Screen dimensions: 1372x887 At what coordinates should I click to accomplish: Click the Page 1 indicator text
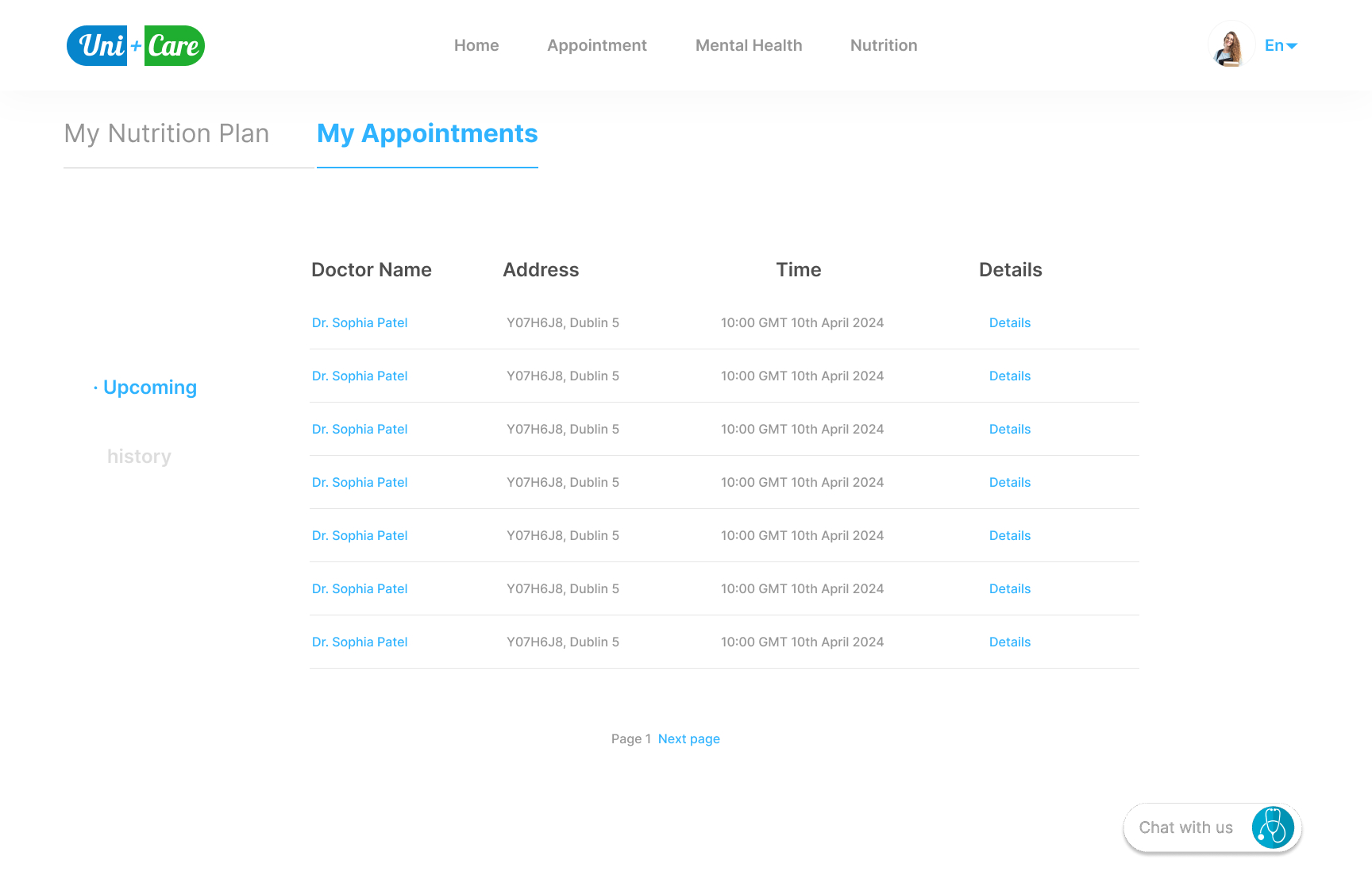(631, 739)
